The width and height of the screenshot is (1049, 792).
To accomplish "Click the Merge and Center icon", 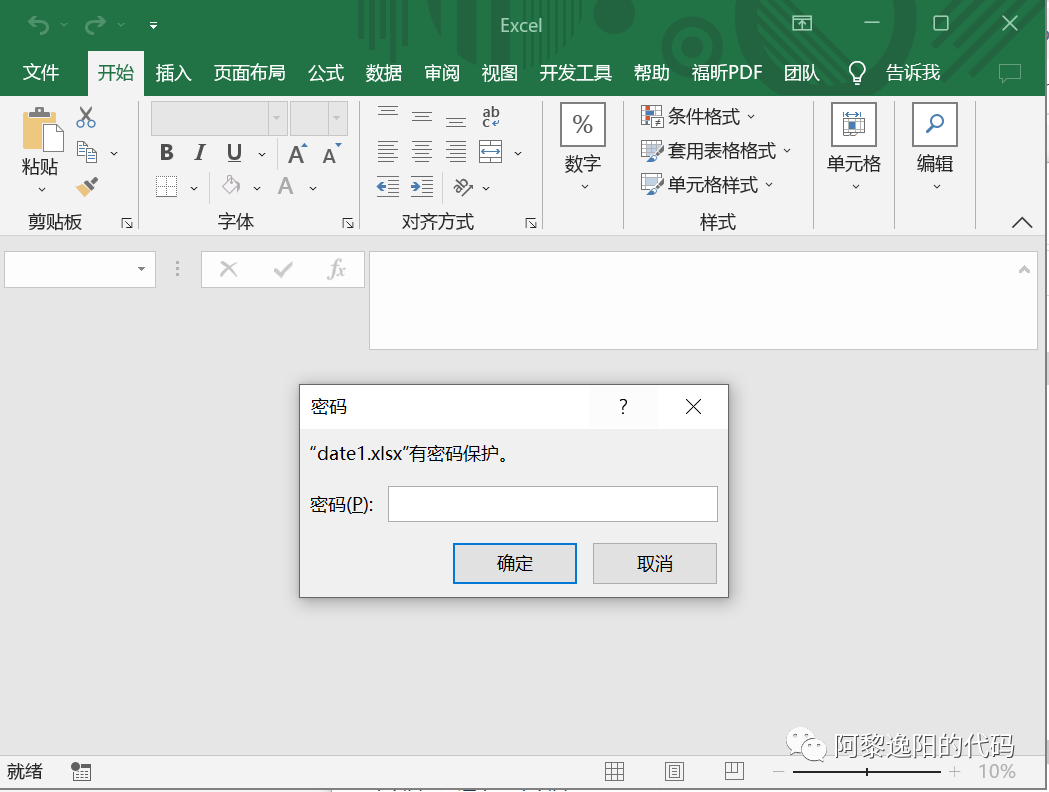I will click(x=490, y=153).
